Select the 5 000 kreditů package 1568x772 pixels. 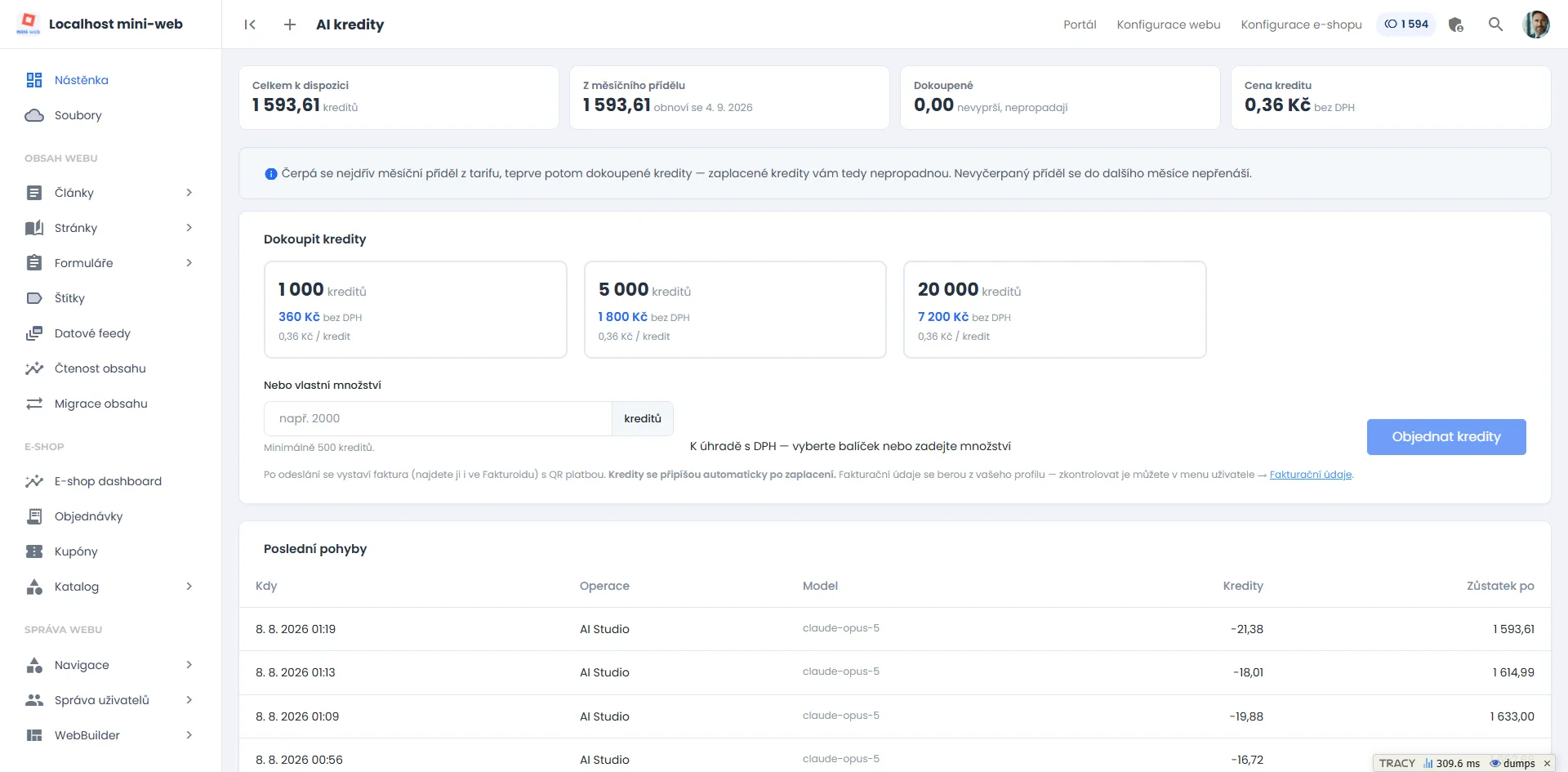pyautogui.click(x=735, y=310)
